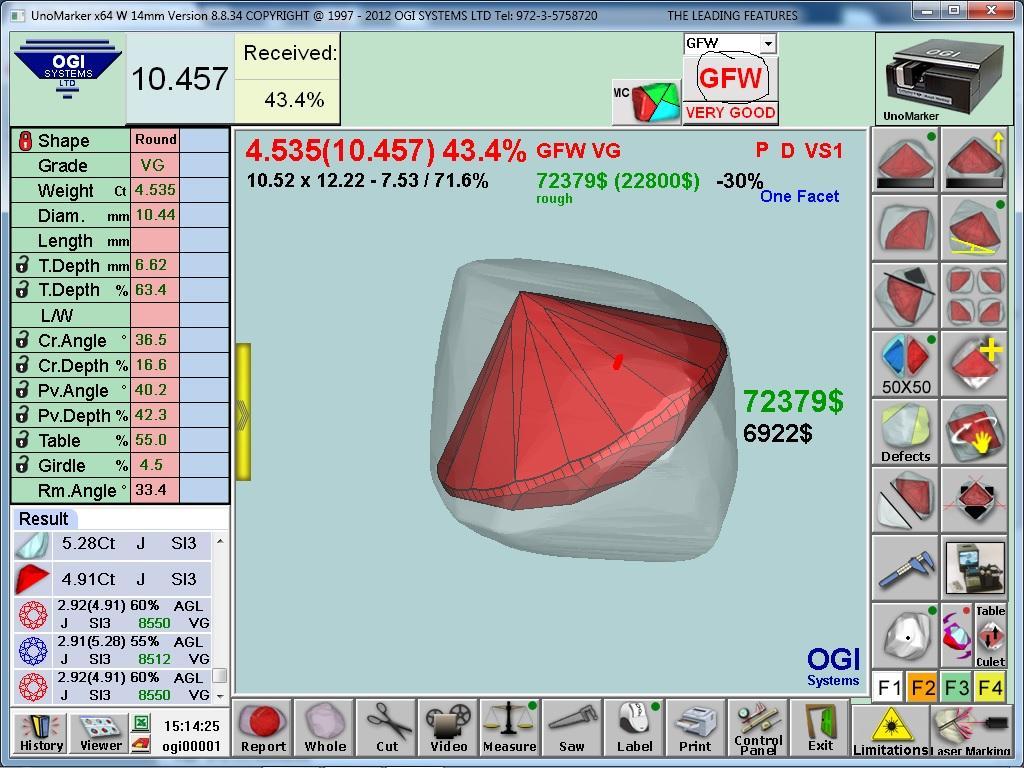Toggle lock for Cr.Angle parameter
This screenshot has height=768, width=1024.
point(22,340)
